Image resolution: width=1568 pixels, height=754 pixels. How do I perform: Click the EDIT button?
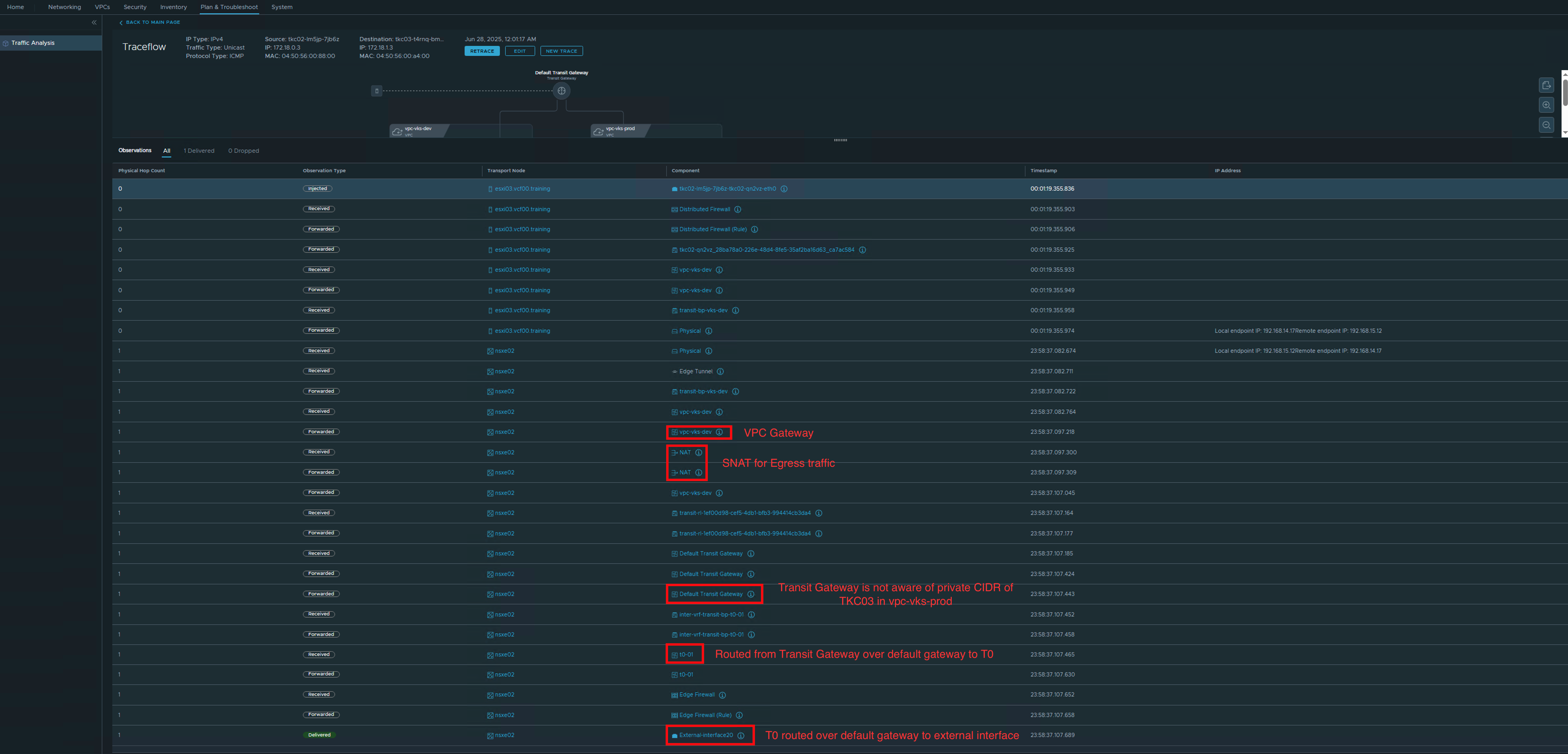(x=520, y=51)
